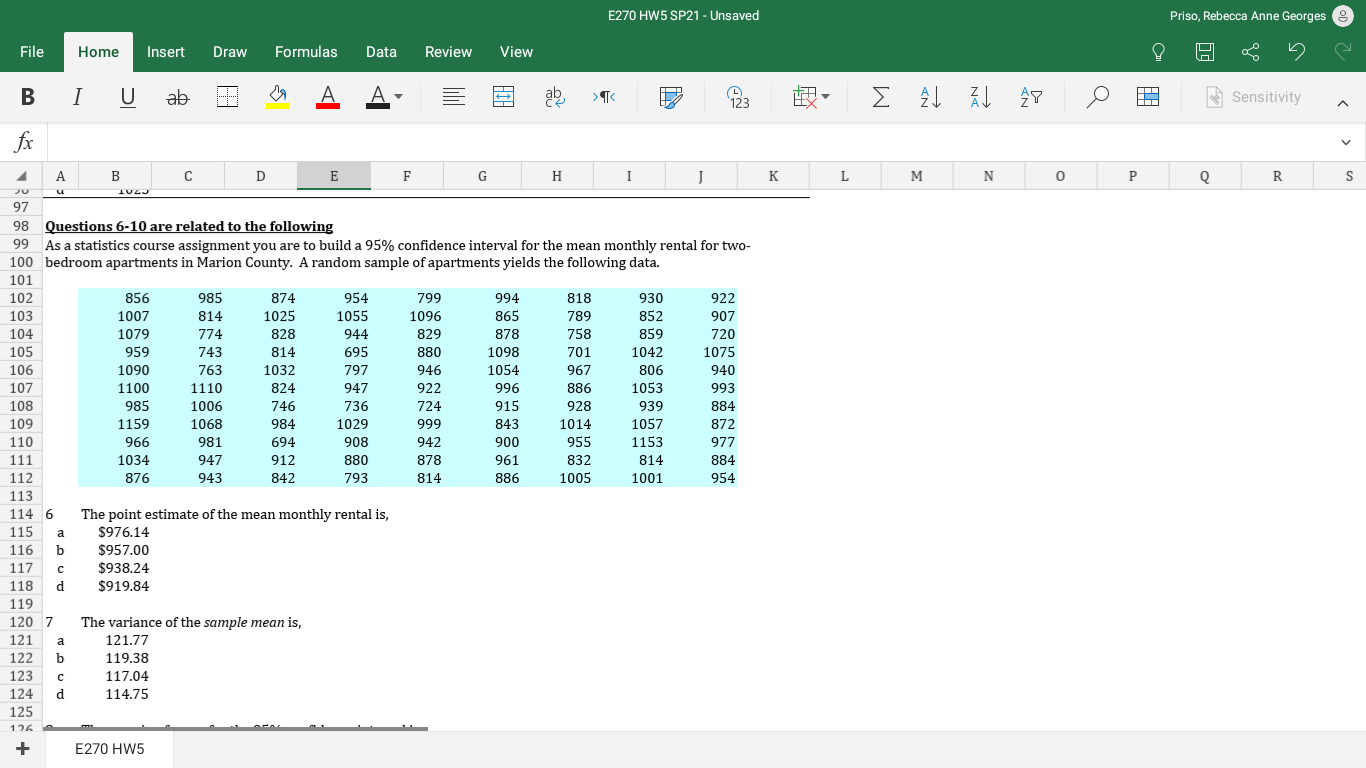Click Merge and Center icon

(x=504, y=97)
